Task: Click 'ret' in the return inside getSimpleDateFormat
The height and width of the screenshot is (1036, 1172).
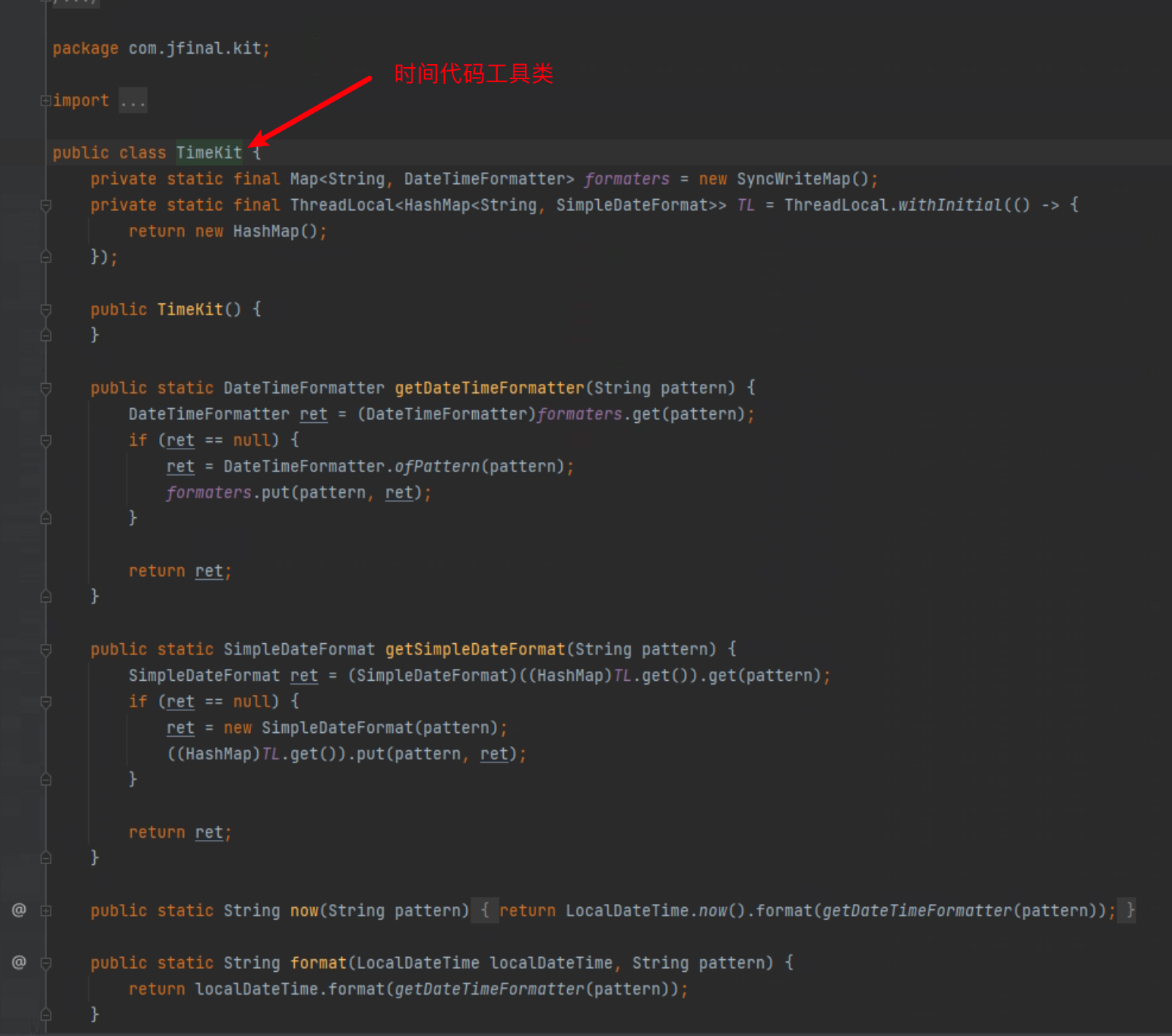Action: [209, 832]
